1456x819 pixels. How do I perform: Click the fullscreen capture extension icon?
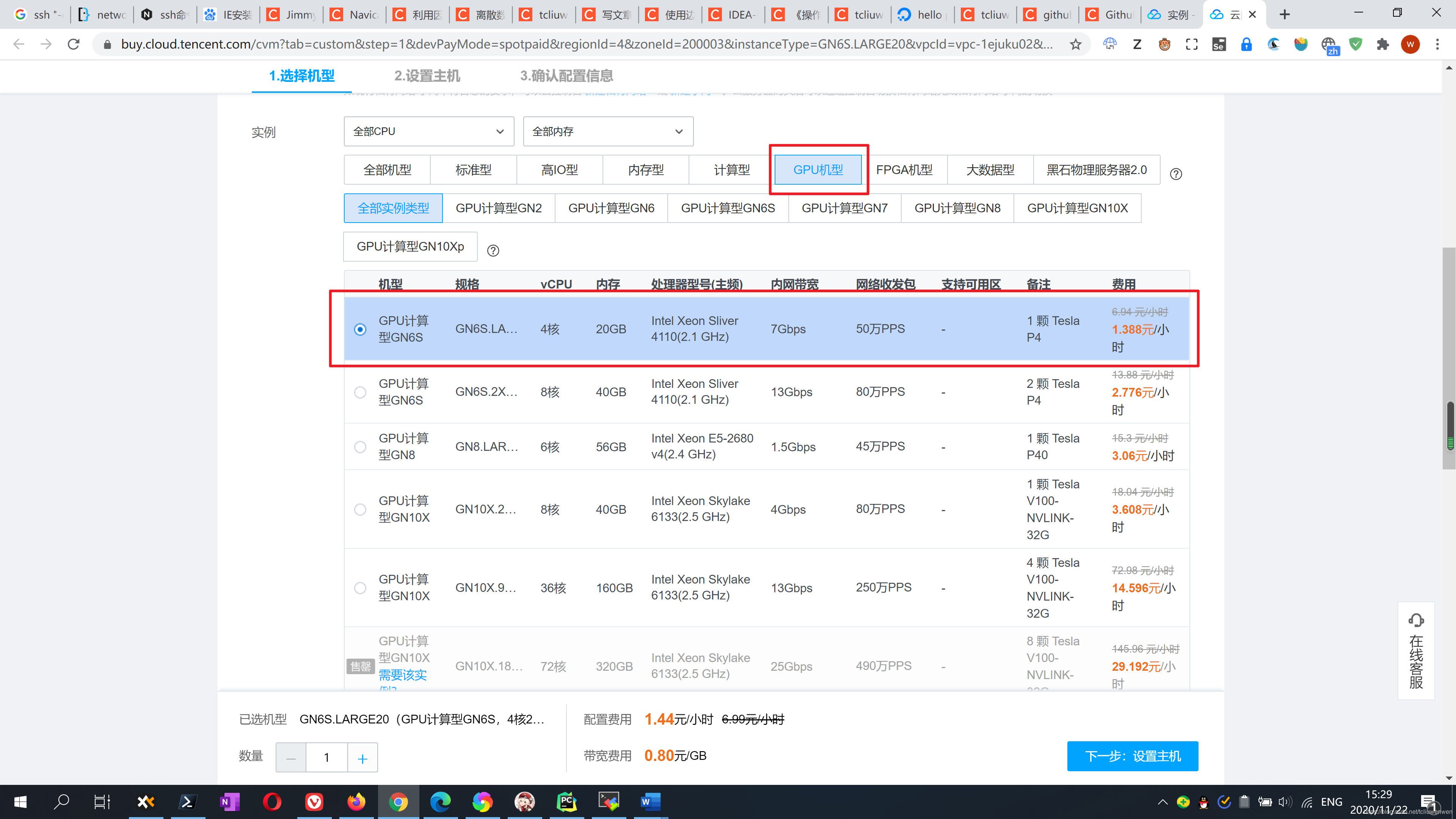click(x=1191, y=44)
